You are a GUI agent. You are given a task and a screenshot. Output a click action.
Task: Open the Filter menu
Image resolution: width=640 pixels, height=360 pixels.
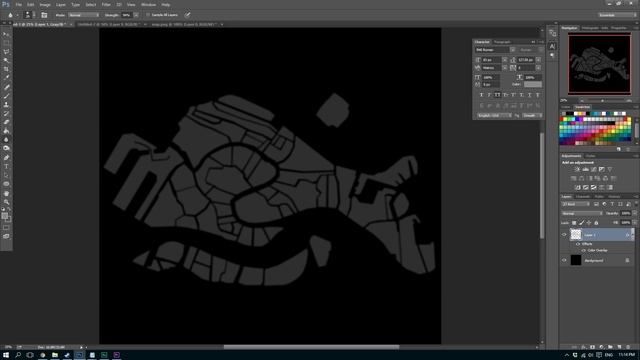click(x=106, y=4)
